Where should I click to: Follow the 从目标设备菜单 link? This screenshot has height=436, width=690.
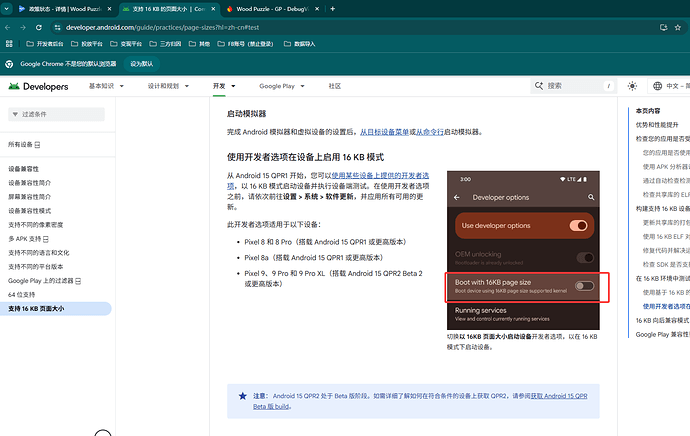coord(385,132)
